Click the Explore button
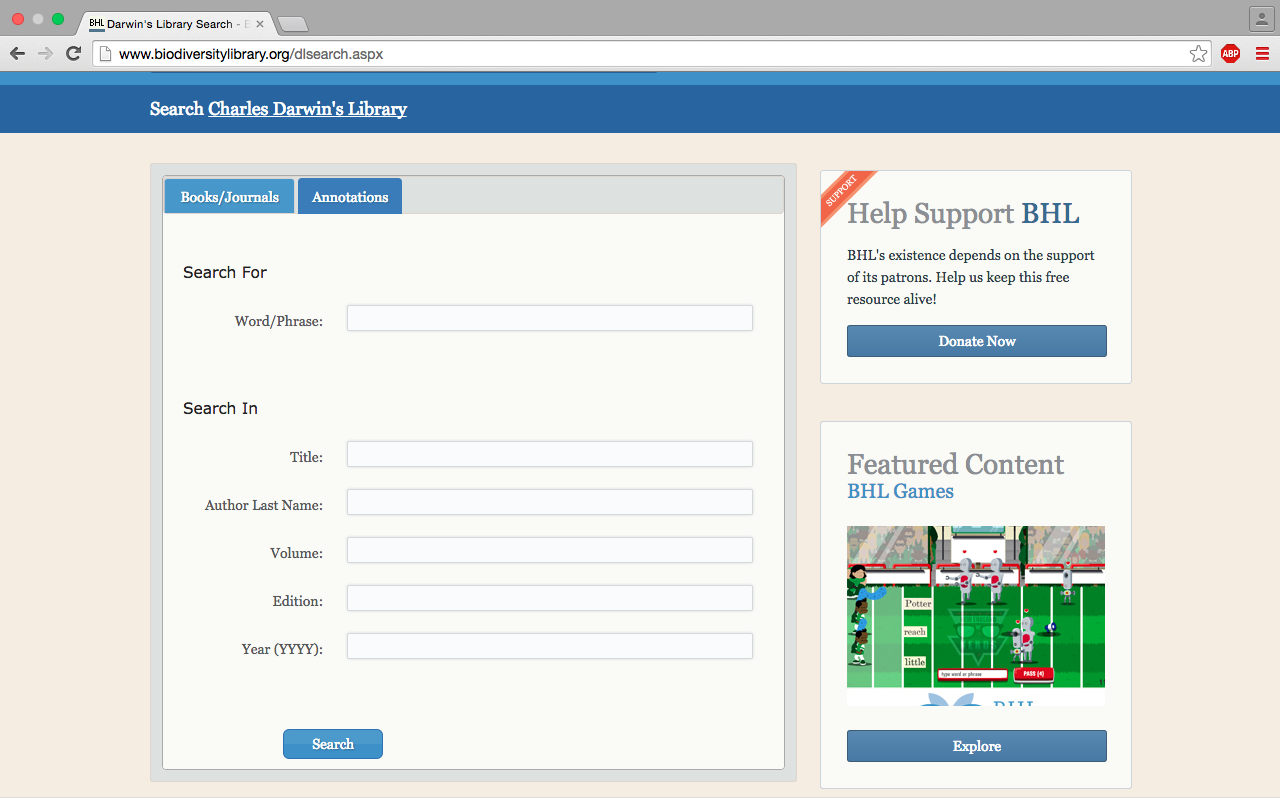The height and width of the screenshot is (800, 1280). click(x=976, y=746)
